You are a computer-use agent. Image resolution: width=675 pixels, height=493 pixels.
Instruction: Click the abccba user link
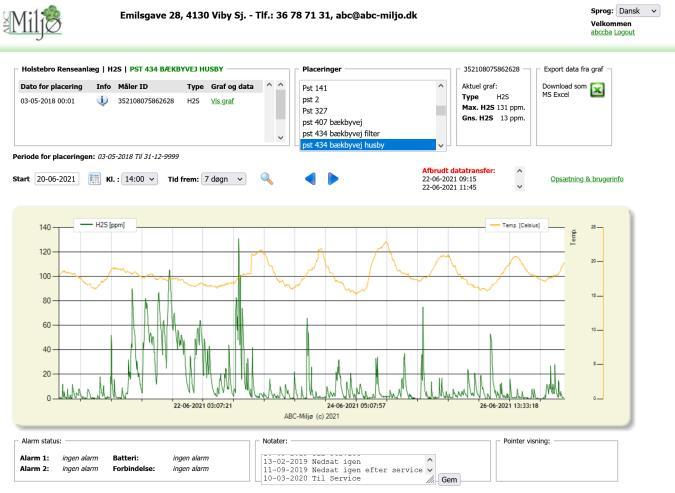(x=601, y=32)
